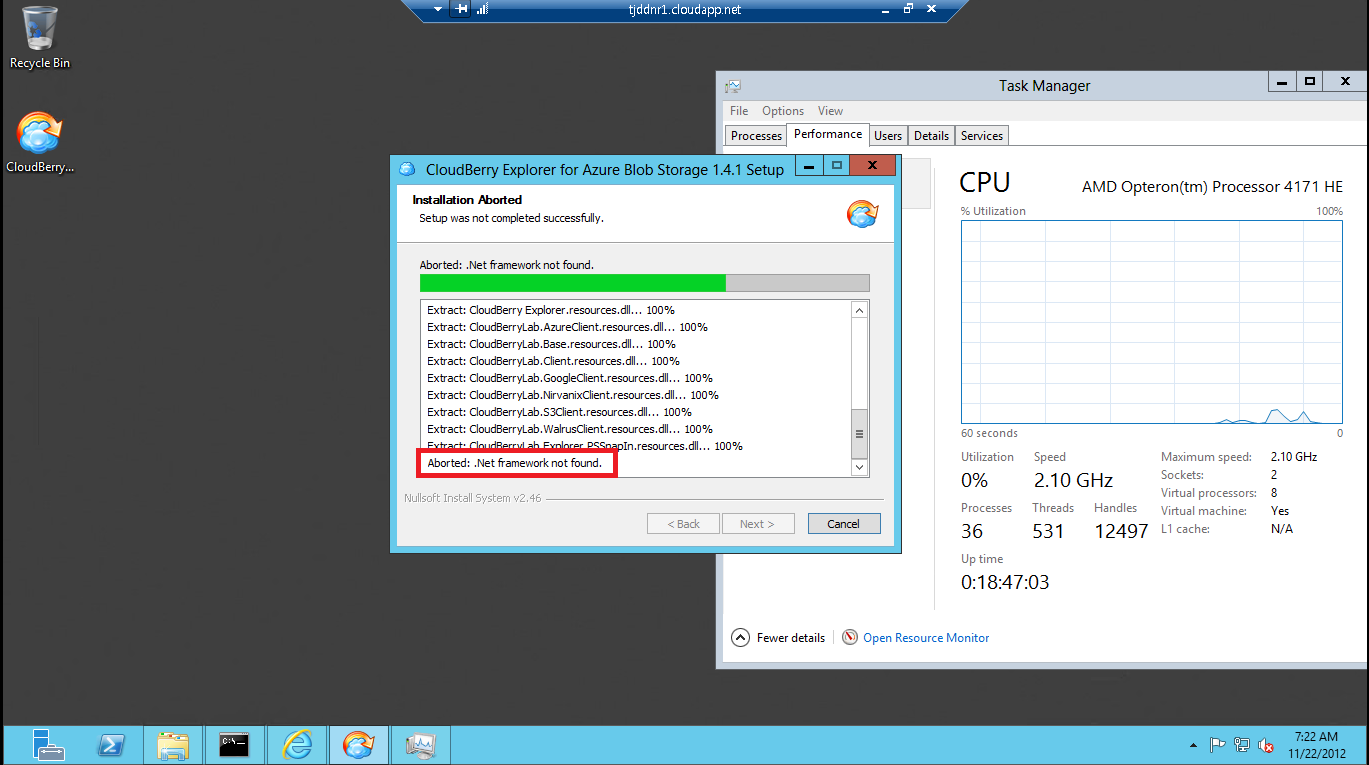Select log line 'CloudBerryLab.Base.resources.dll'

pyautogui.click(x=551, y=344)
